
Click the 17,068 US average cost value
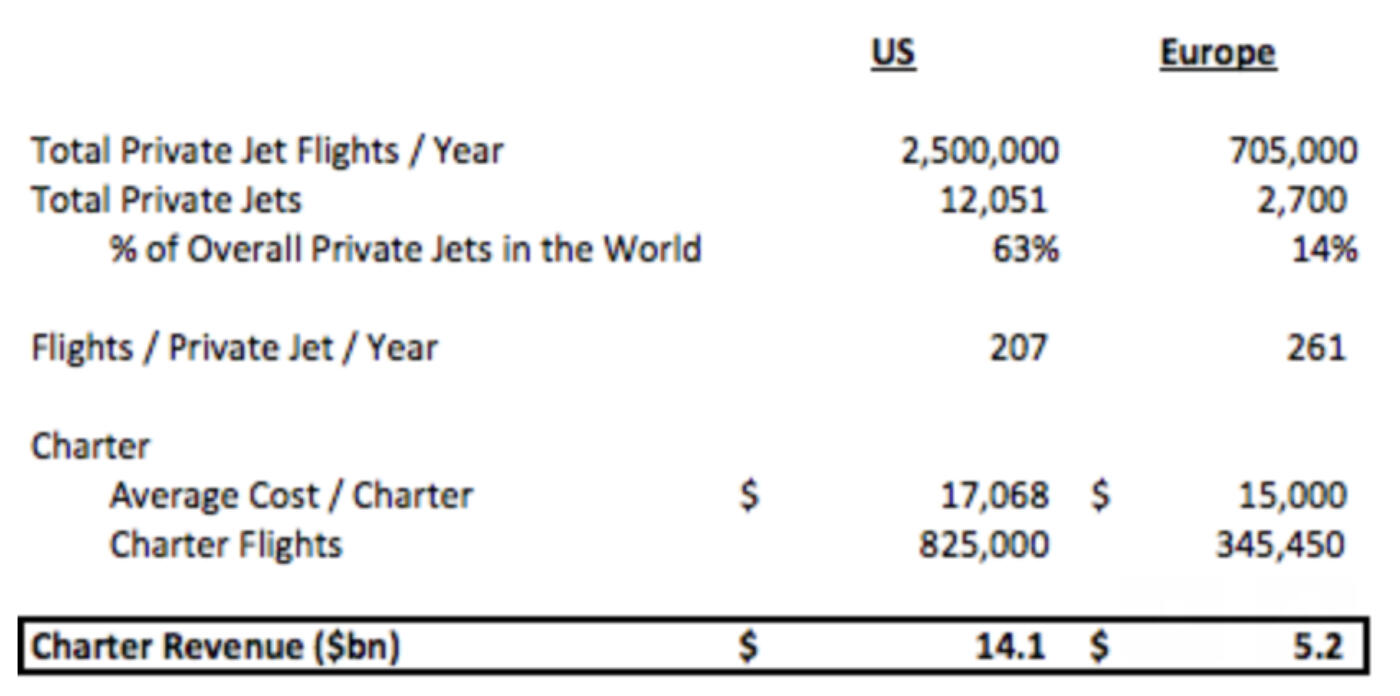point(994,495)
